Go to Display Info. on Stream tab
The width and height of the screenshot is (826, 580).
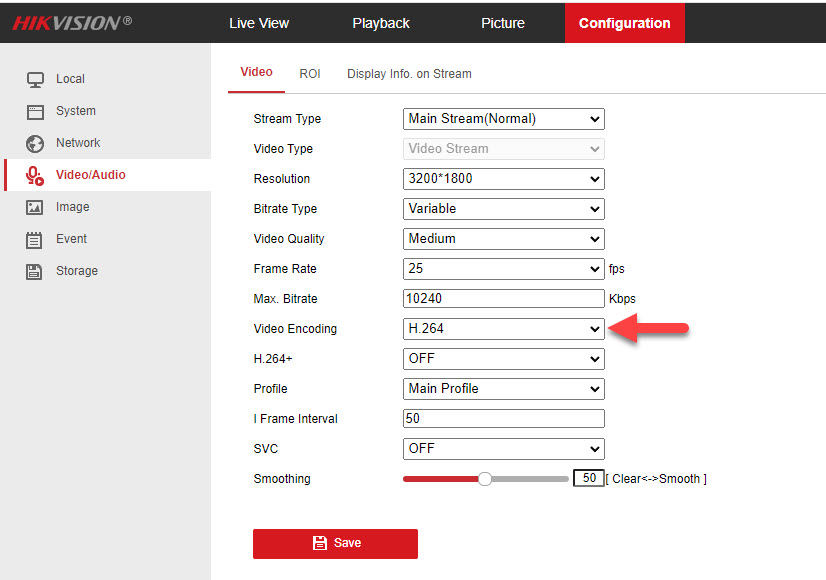(409, 73)
